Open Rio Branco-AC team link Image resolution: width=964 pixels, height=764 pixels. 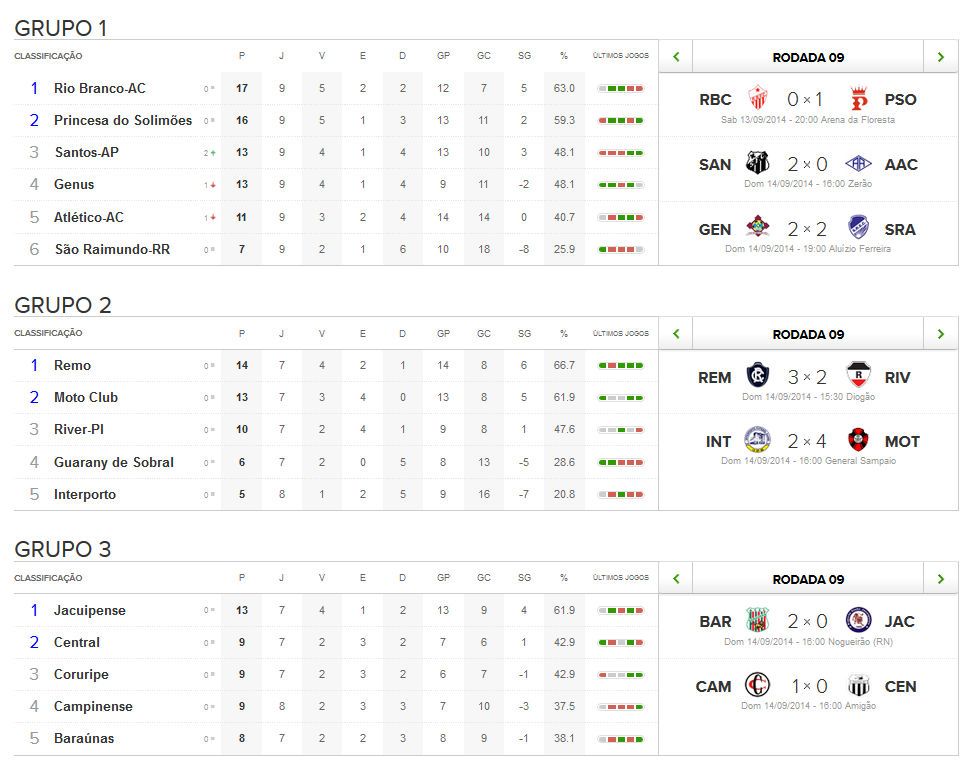[99, 88]
